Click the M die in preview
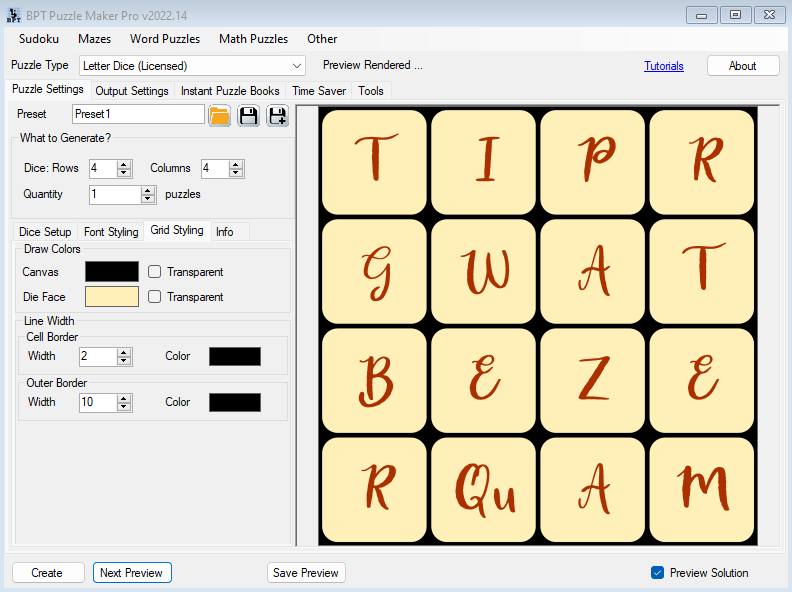Image resolution: width=792 pixels, height=592 pixels. (703, 490)
